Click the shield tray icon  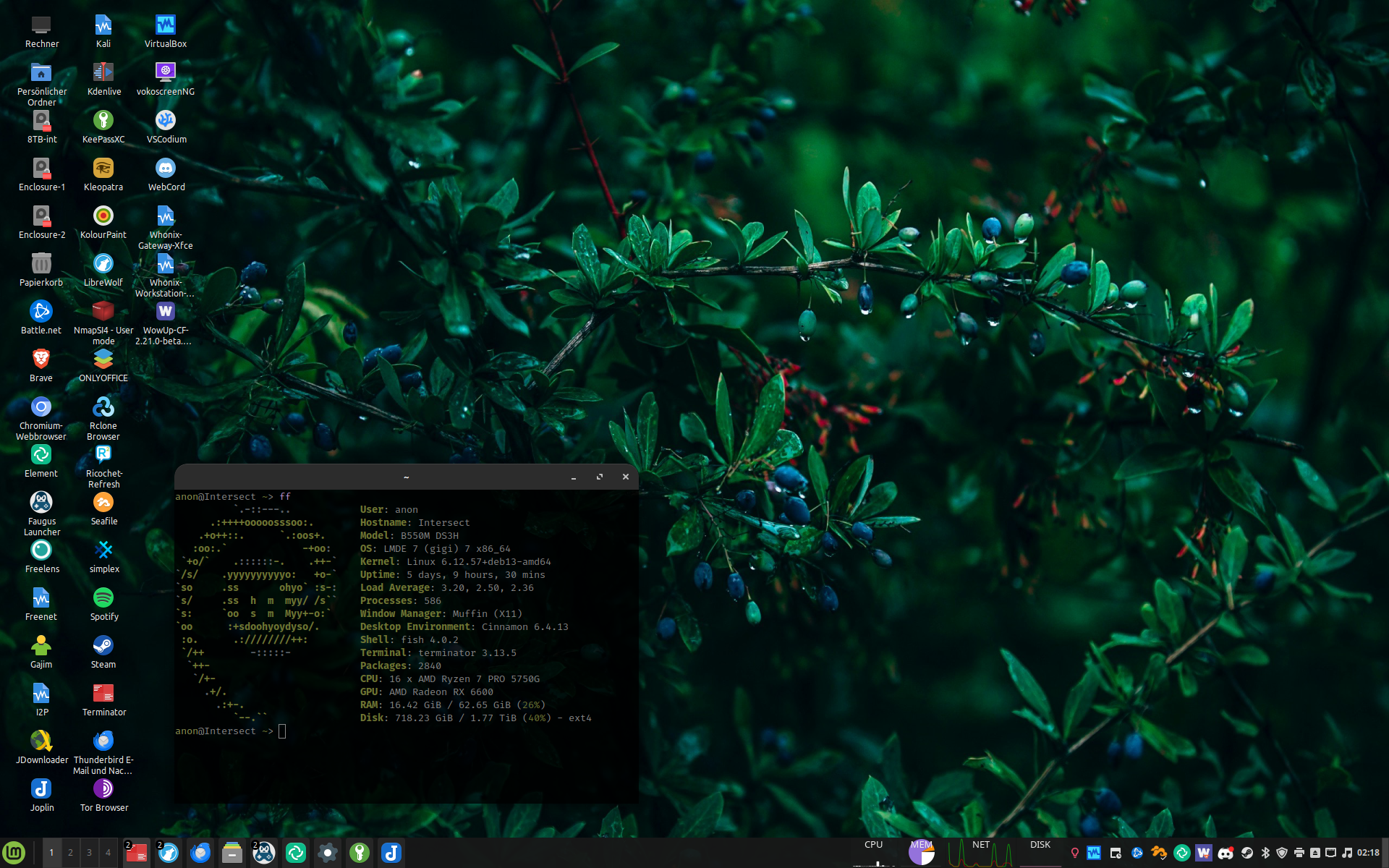(1282, 853)
